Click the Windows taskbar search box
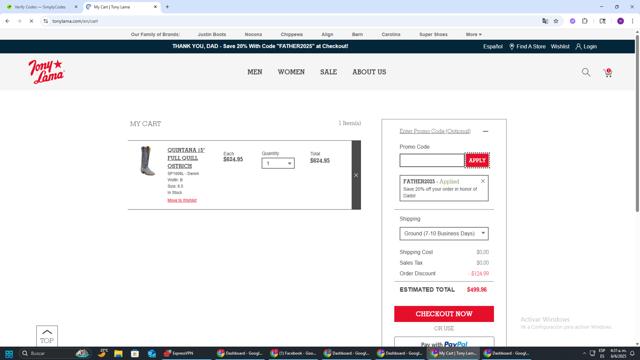 (48, 353)
